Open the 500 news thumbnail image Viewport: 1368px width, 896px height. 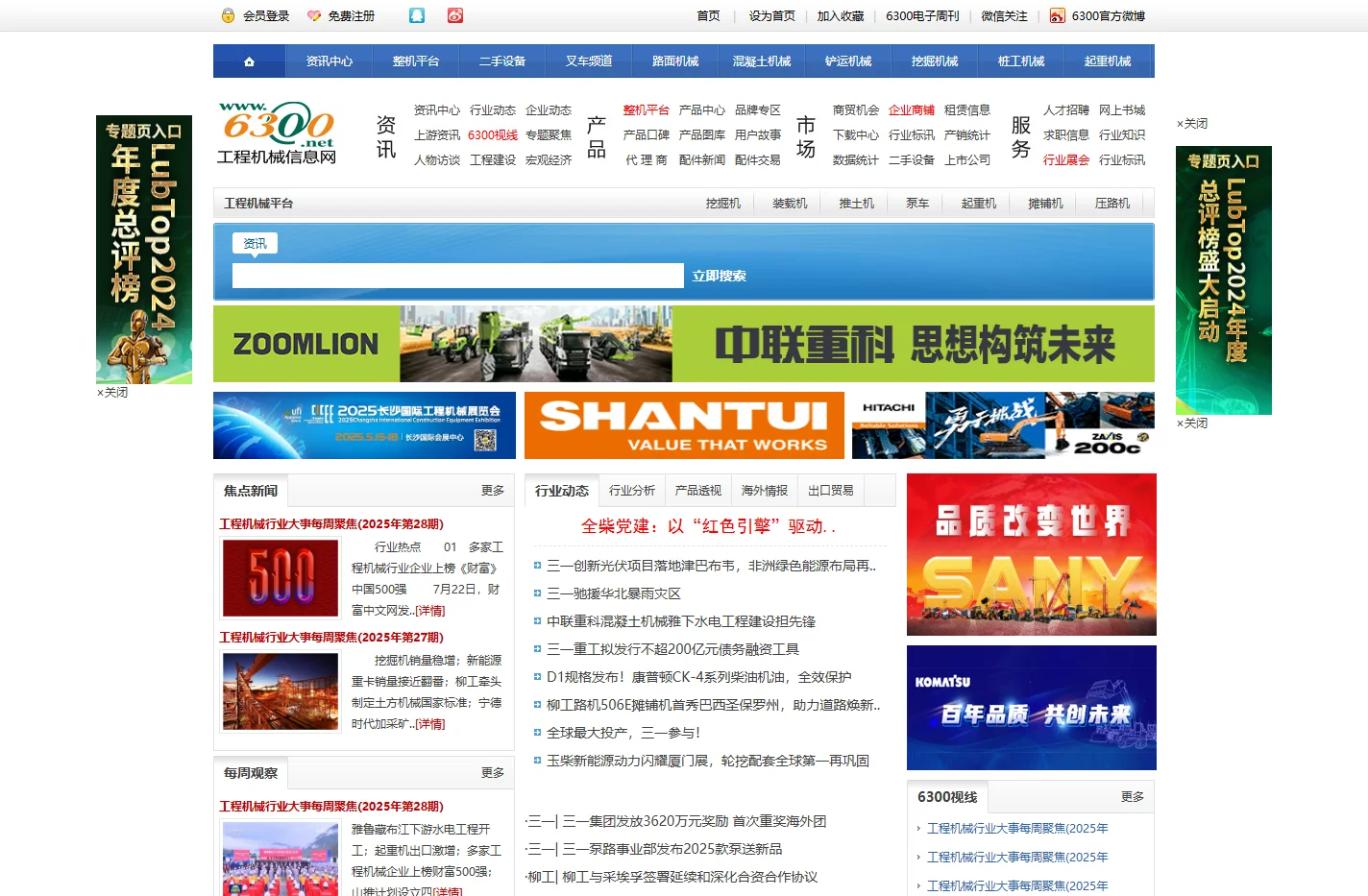[x=281, y=578]
